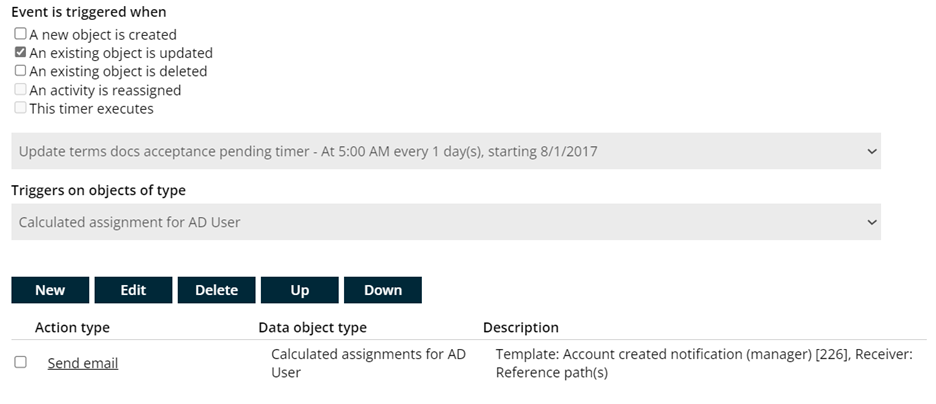Enable 'A new object is created' checkbox
The height and width of the screenshot is (404, 936).
pyautogui.click(x=20, y=34)
